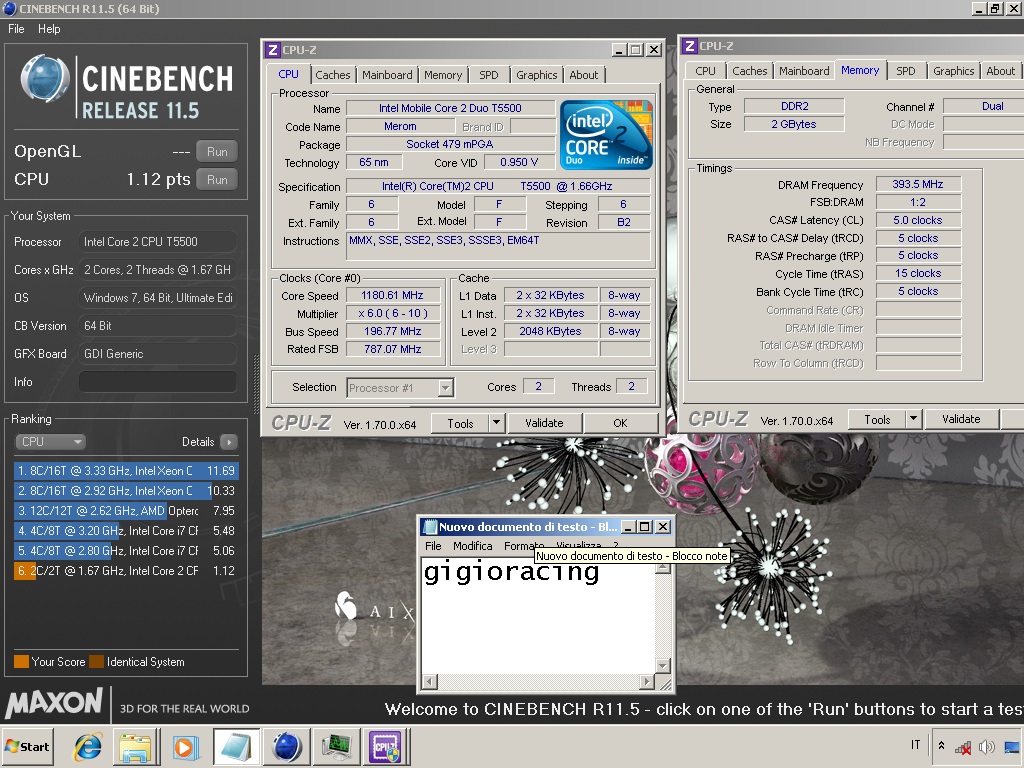Viewport: 1024px width, 768px height.
Task: Switch to Mainboard tab in front CPU-Z
Action: click(x=387, y=75)
